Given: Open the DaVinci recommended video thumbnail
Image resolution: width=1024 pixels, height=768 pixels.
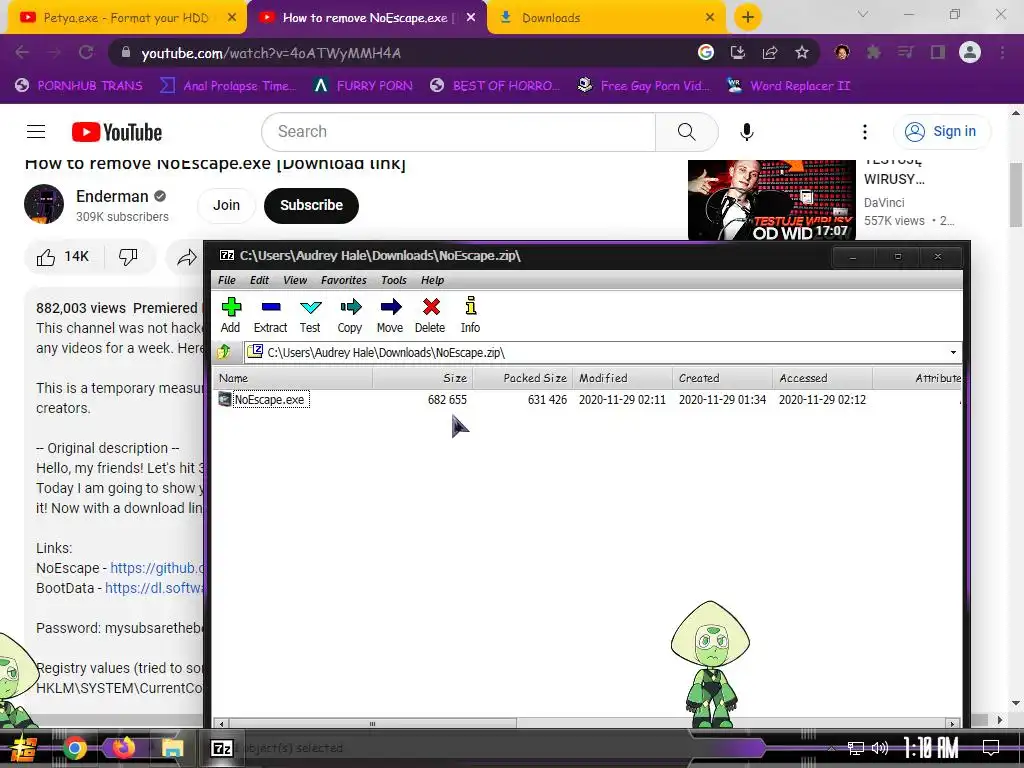Looking at the screenshot, I should (x=771, y=200).
